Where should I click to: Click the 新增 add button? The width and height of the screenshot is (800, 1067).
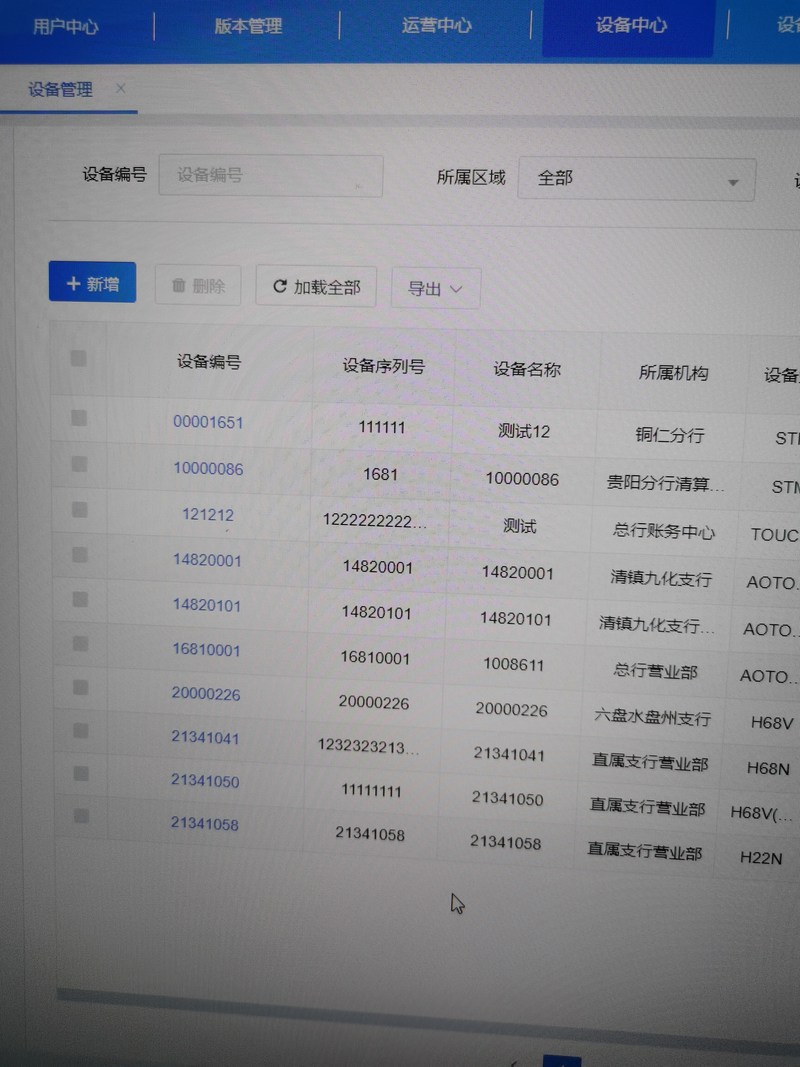(92, 283)
